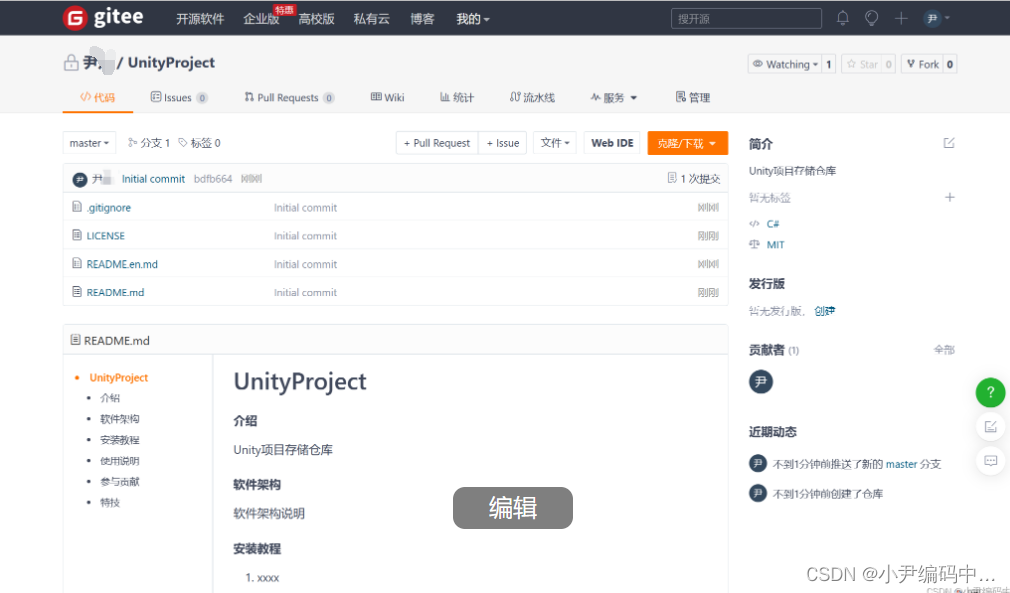Viewport: 1010px width, 593px height.
Task: Click the lightbulb icon near notifications
Action: tap(870, 17)
